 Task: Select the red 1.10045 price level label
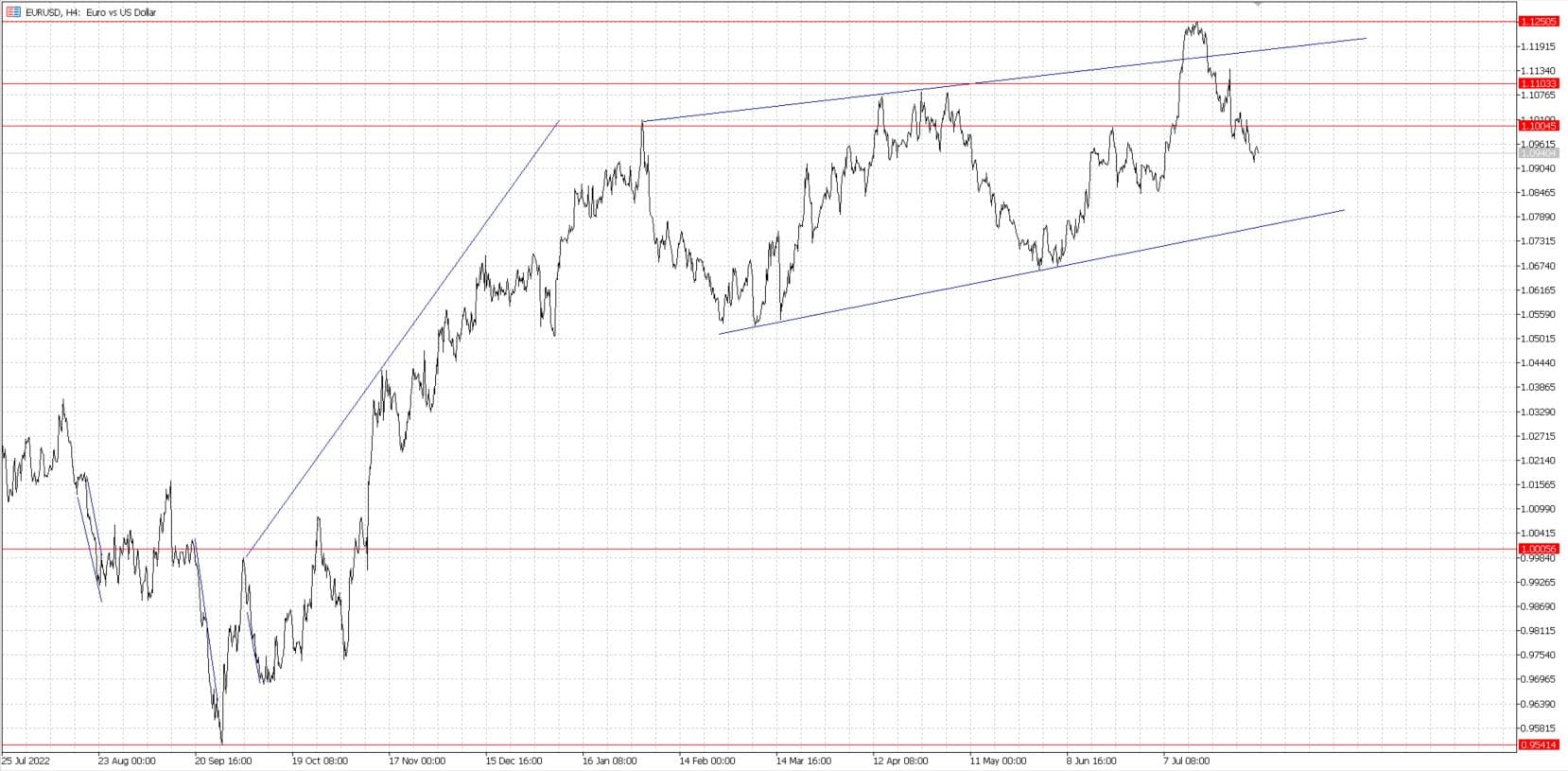(x=1538, y=126)
